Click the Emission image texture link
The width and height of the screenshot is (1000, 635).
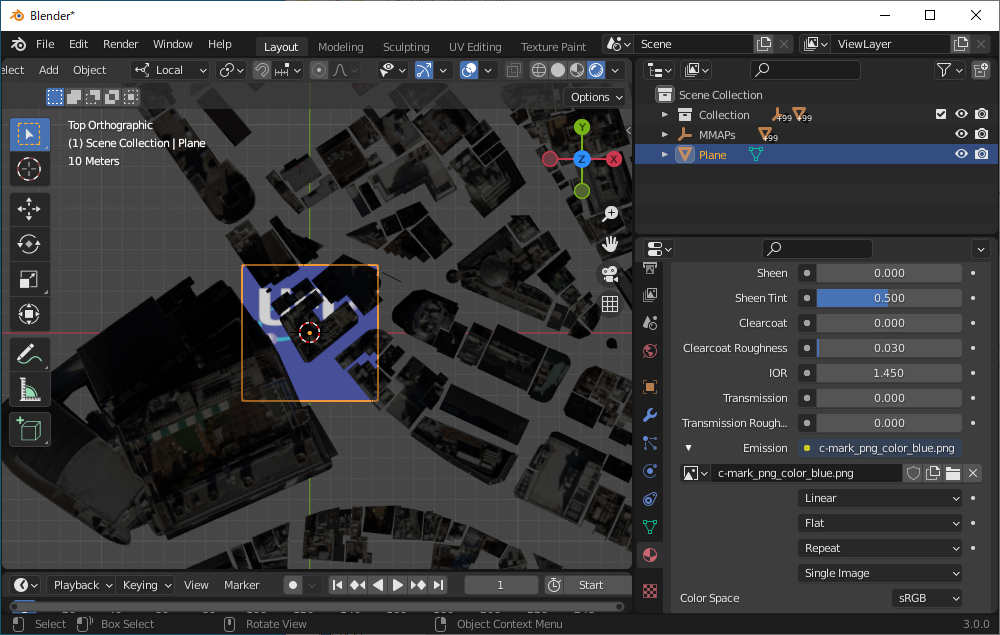tap(880, 448)
